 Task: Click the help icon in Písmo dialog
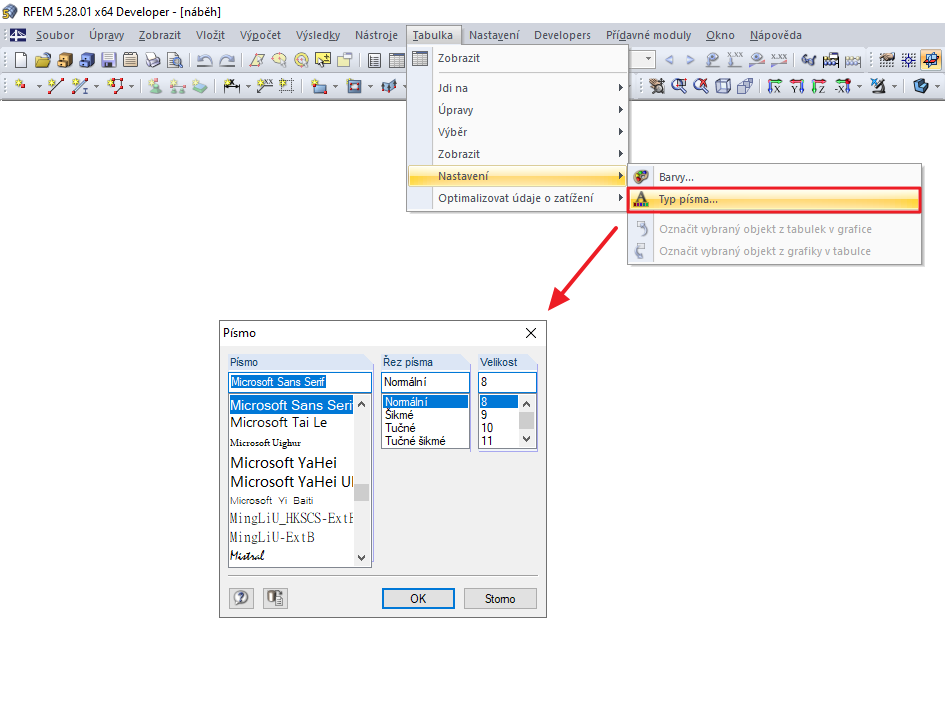tap(241, 598)
